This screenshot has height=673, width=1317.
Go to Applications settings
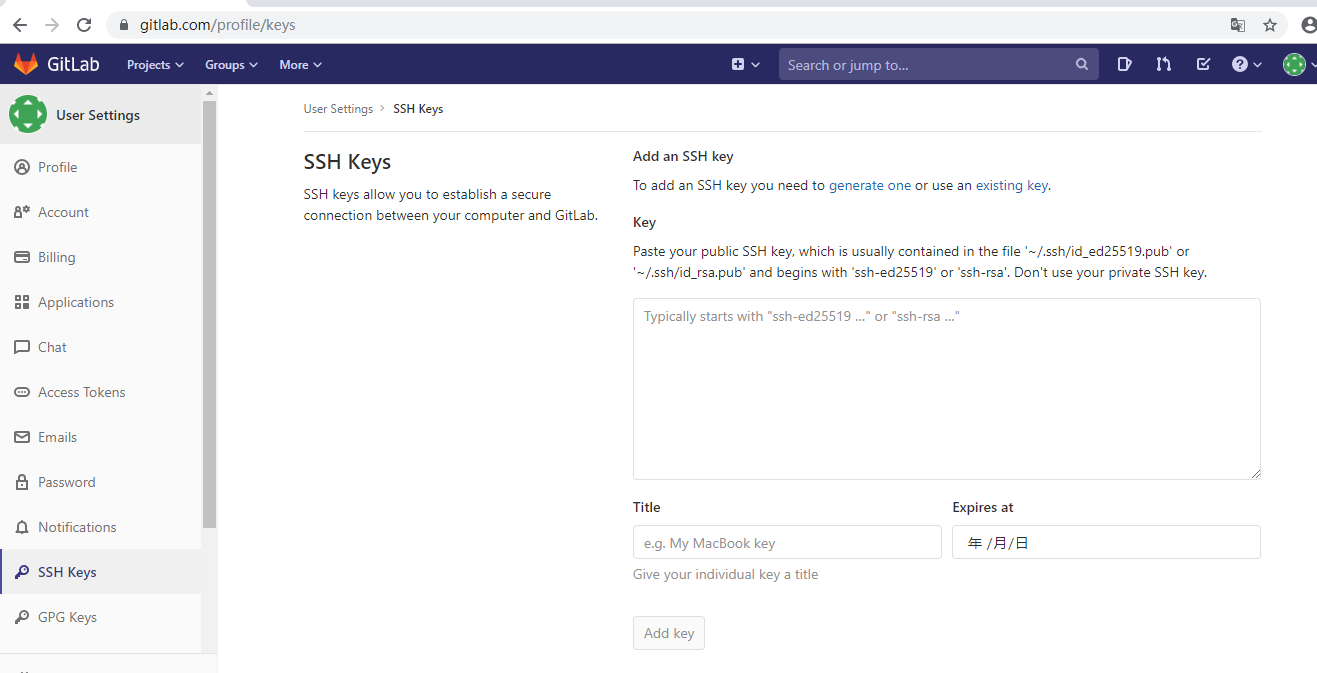tap(101, 302)
